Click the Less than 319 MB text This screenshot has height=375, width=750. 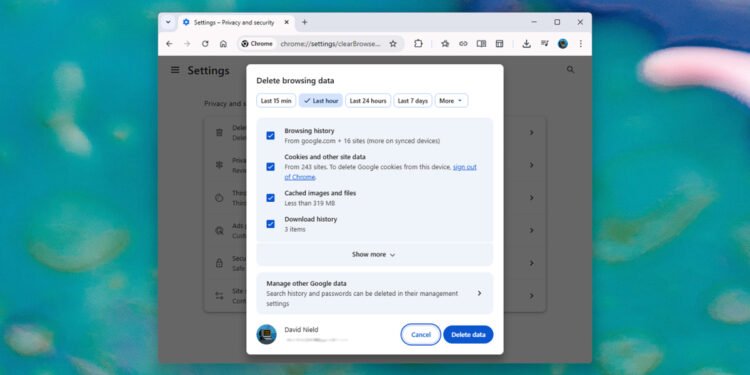pyautogui.click(x=309, y=203)
